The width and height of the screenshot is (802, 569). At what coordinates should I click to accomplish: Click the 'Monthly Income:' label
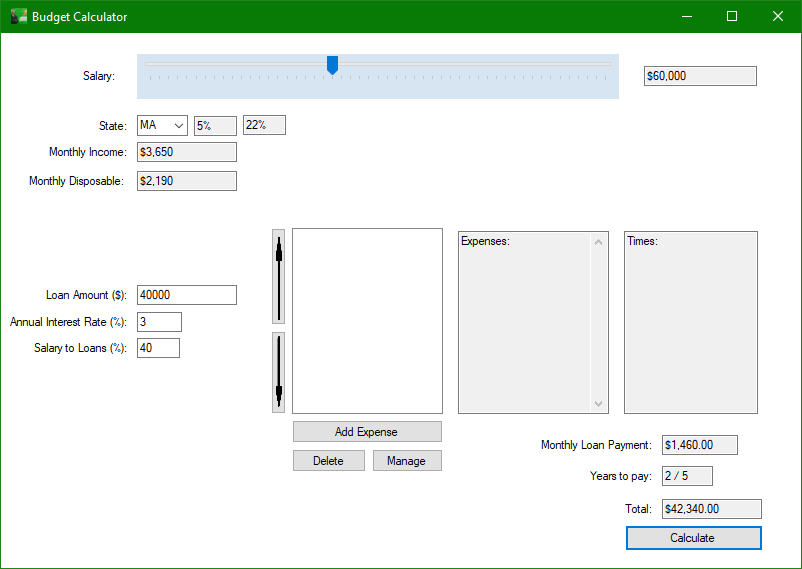point(87,152)
